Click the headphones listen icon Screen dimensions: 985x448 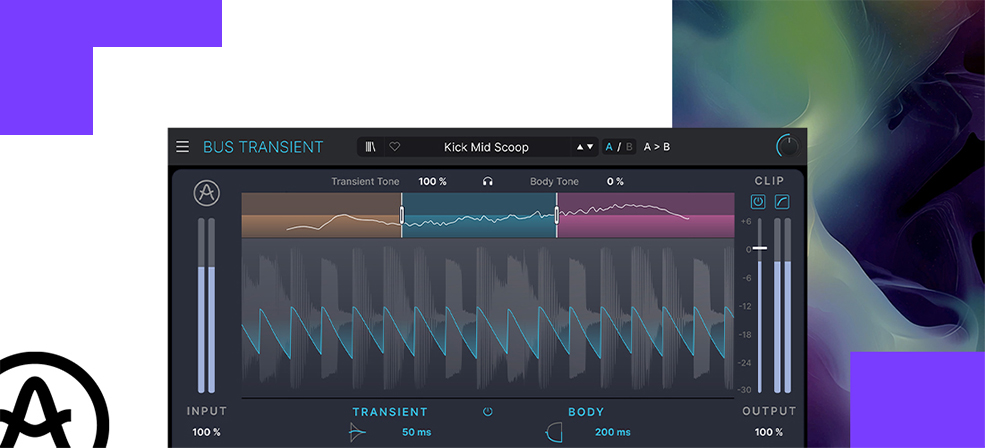coord(488,182)
